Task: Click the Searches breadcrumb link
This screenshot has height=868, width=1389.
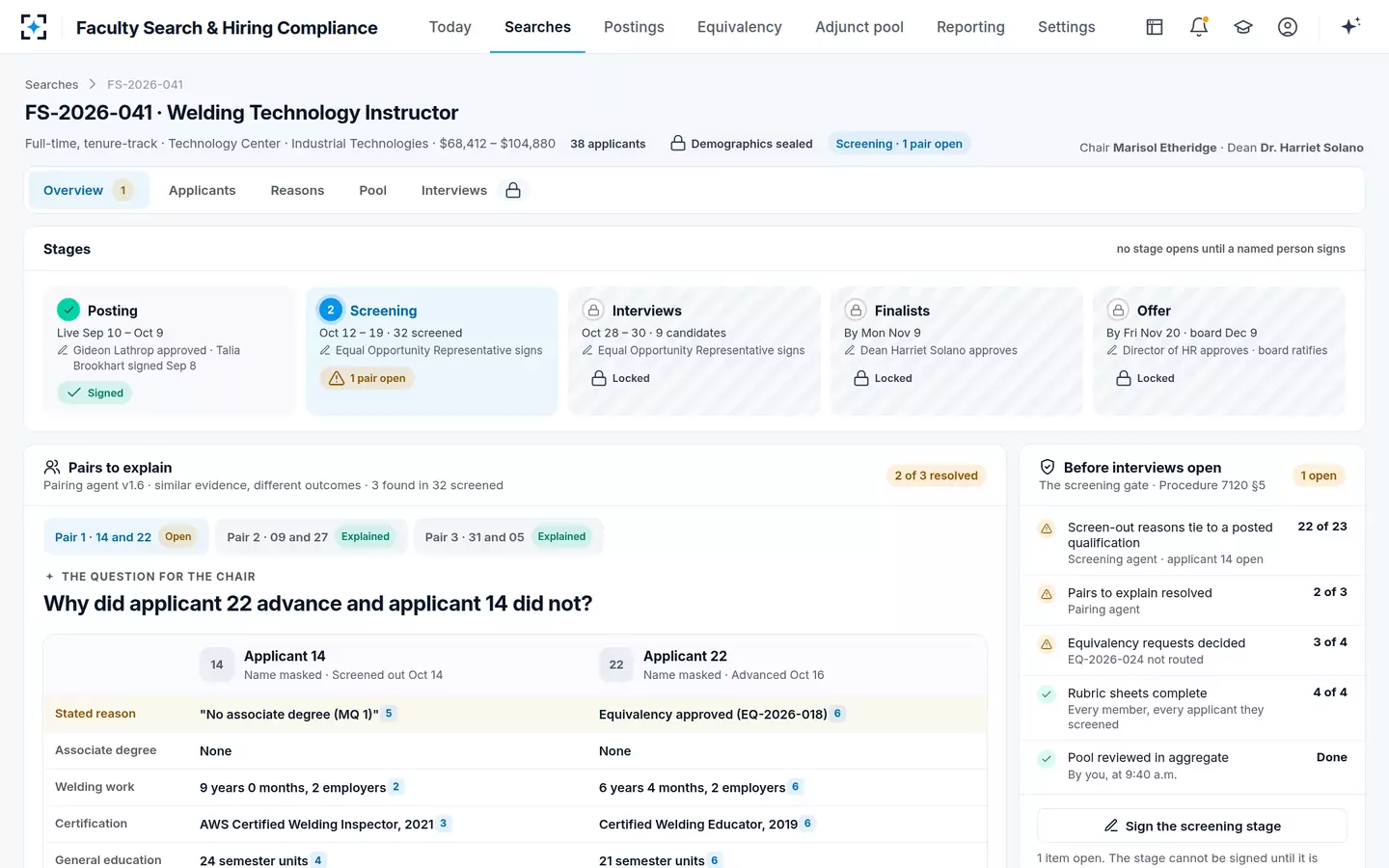Action: point(52,85)
